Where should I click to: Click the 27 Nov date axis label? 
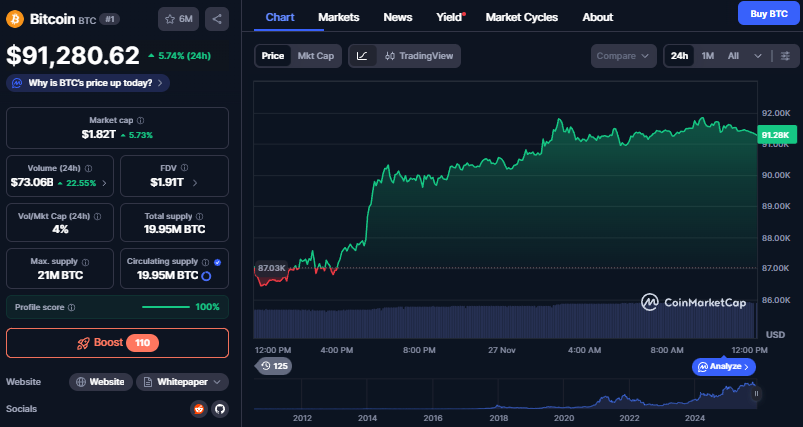(x=501, y=350)
